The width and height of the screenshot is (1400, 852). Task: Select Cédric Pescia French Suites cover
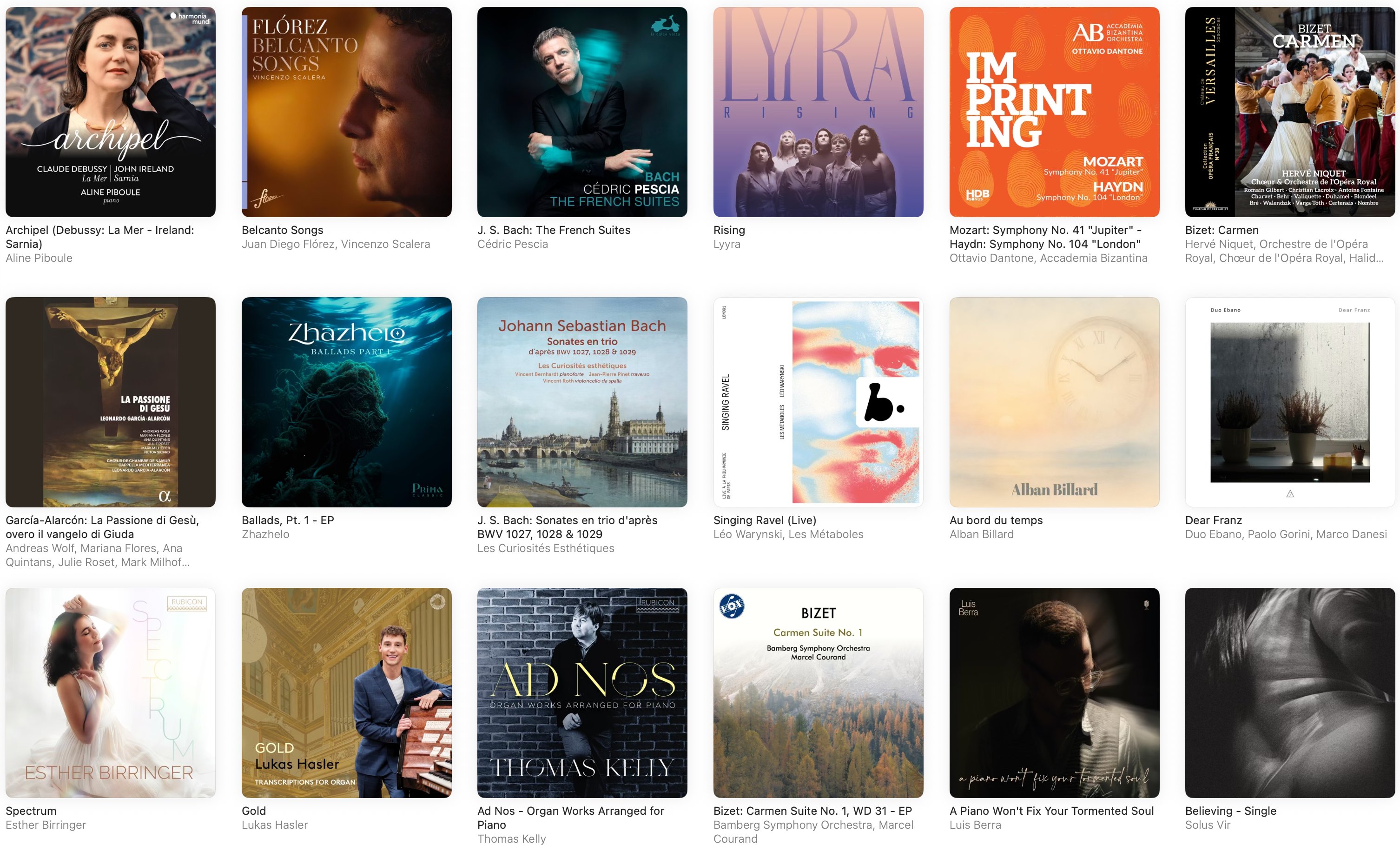click(x=582, y=112)
